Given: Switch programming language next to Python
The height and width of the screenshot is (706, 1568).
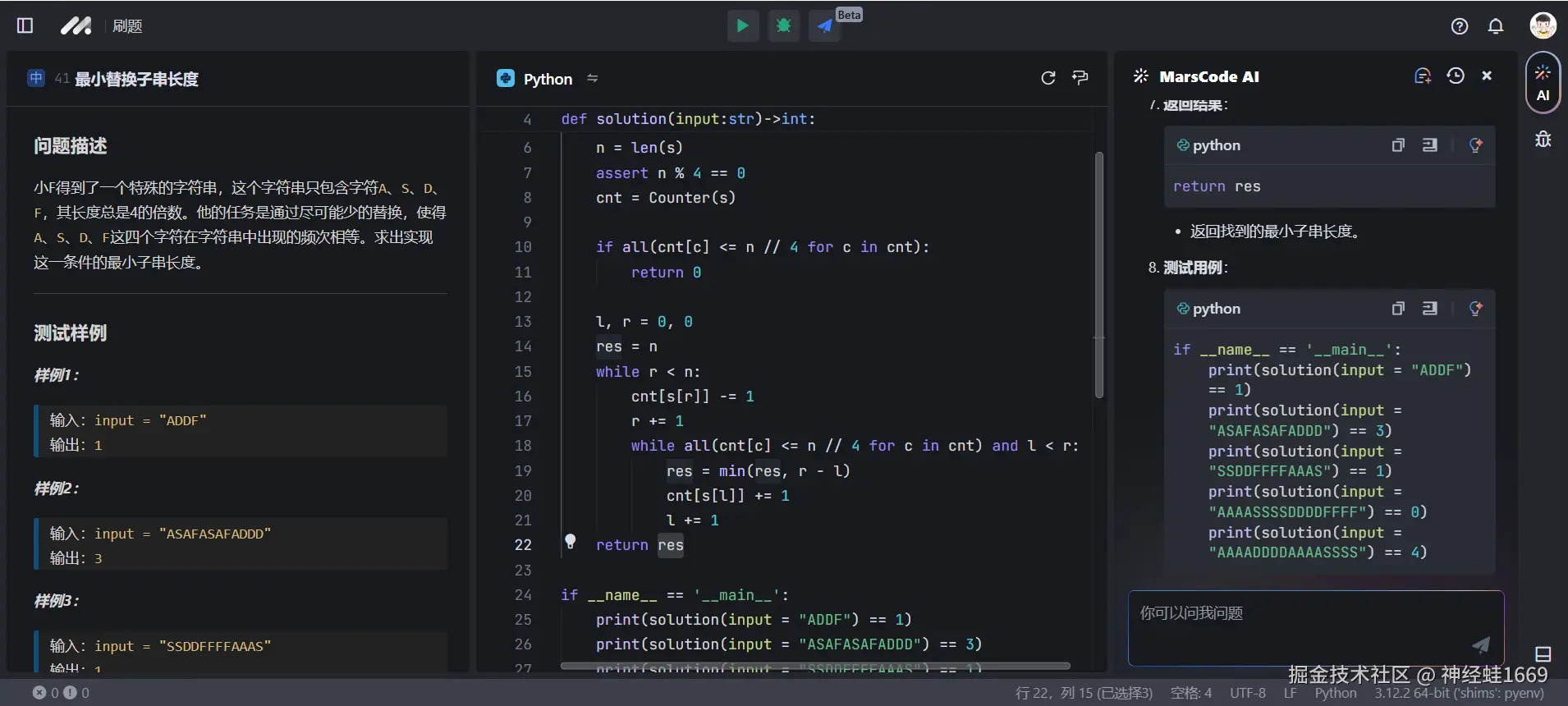Looking at the screenshot, I should pos(592,79).
